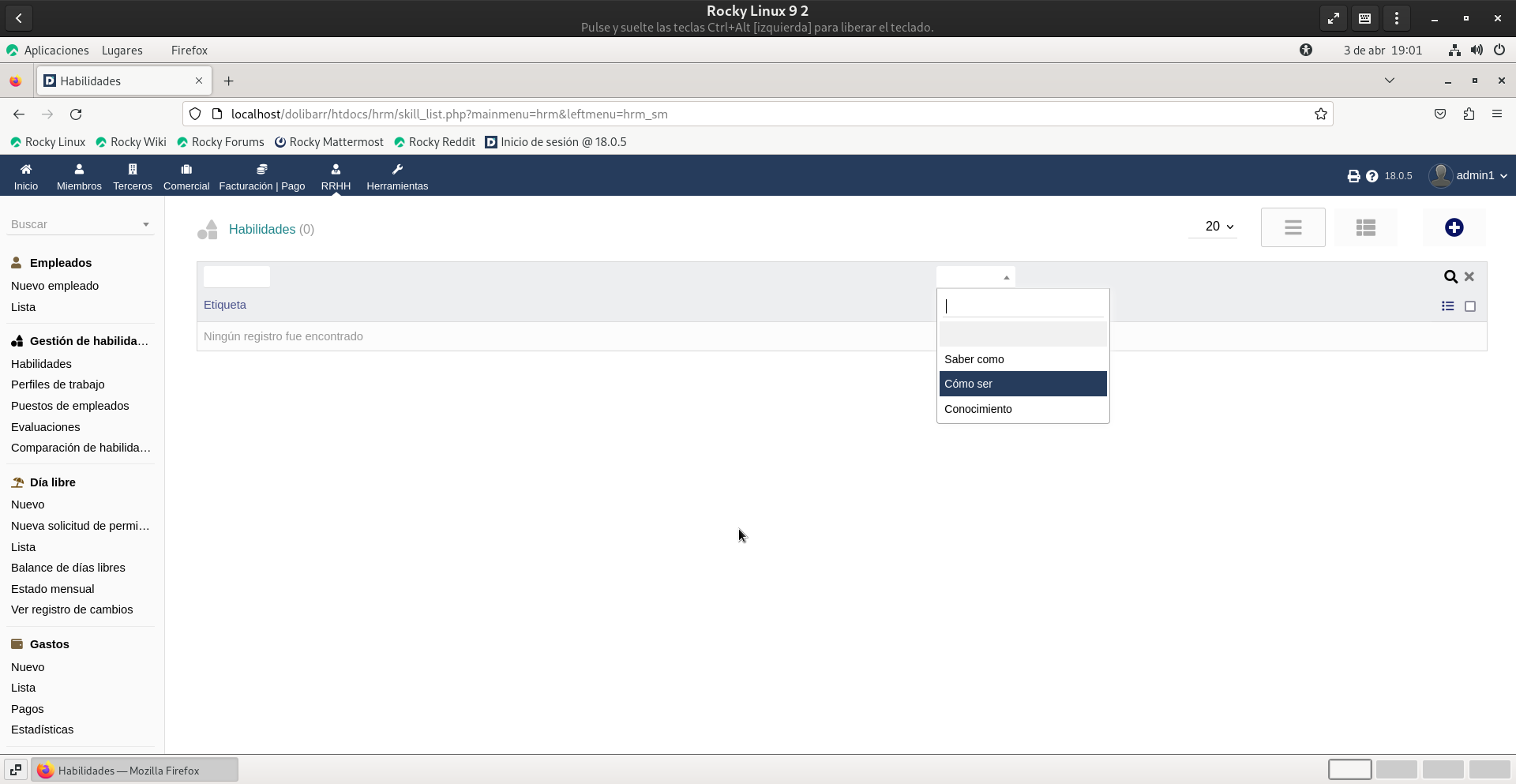Click 'Nuevo empleado' in left menu

(x=54, y=286)
